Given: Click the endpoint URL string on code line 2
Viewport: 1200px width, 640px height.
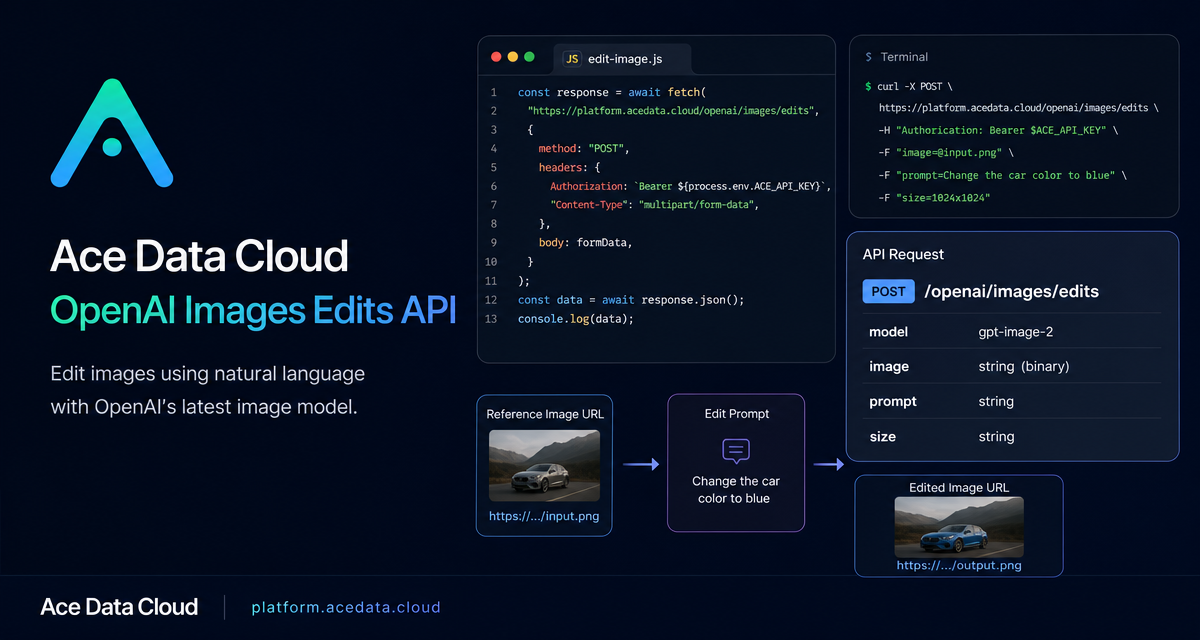Looking at the screenshot, I should pos(674,111).
